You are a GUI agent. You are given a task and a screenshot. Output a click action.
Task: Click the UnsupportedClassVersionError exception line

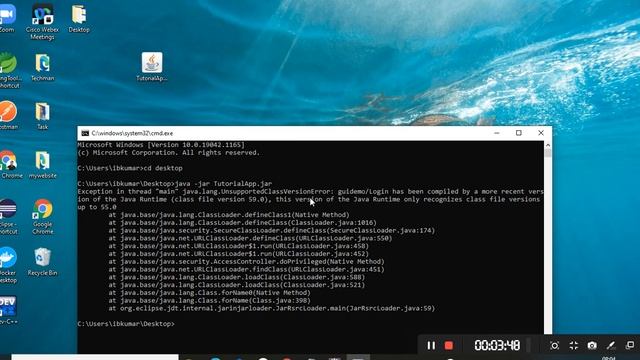click(310, 191)
